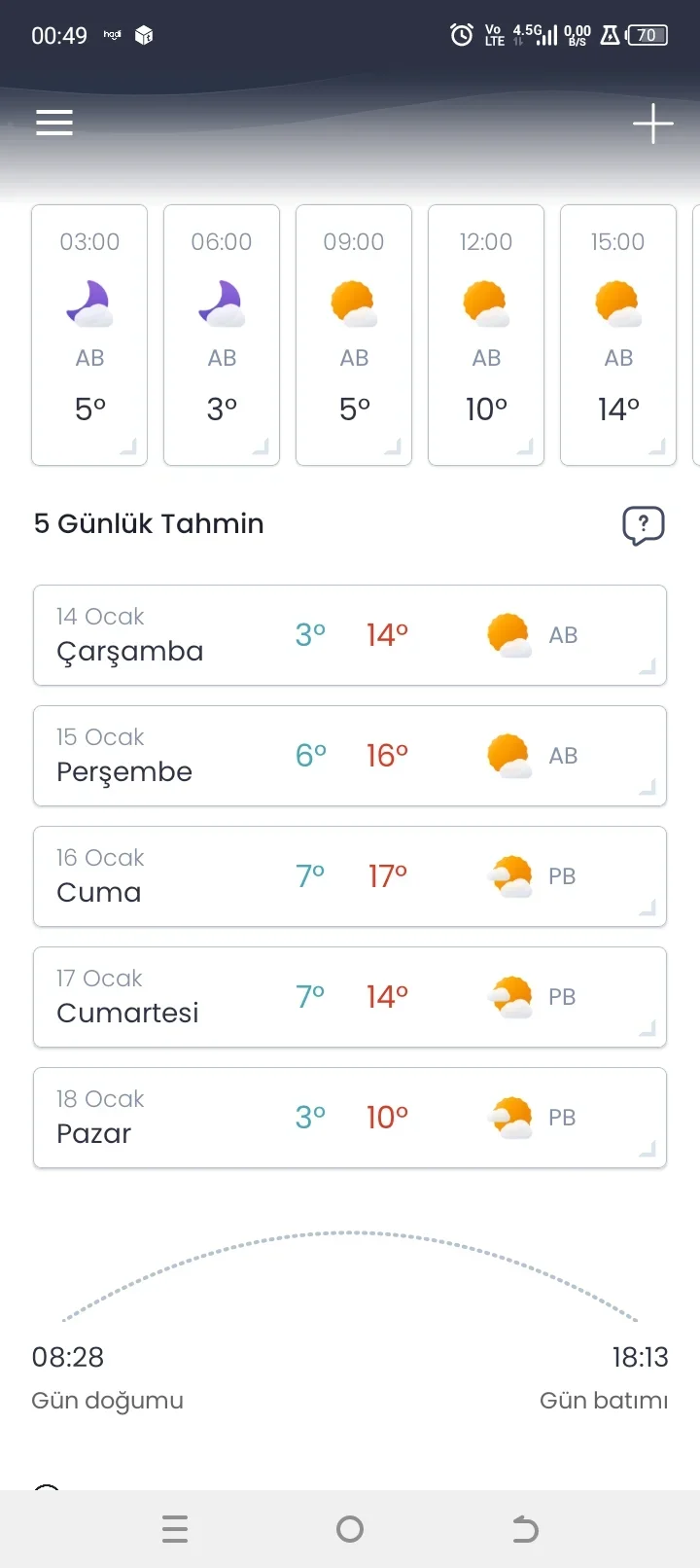
Task: Tap the moon icon in 03:00 card
Action: pos(89,303)
